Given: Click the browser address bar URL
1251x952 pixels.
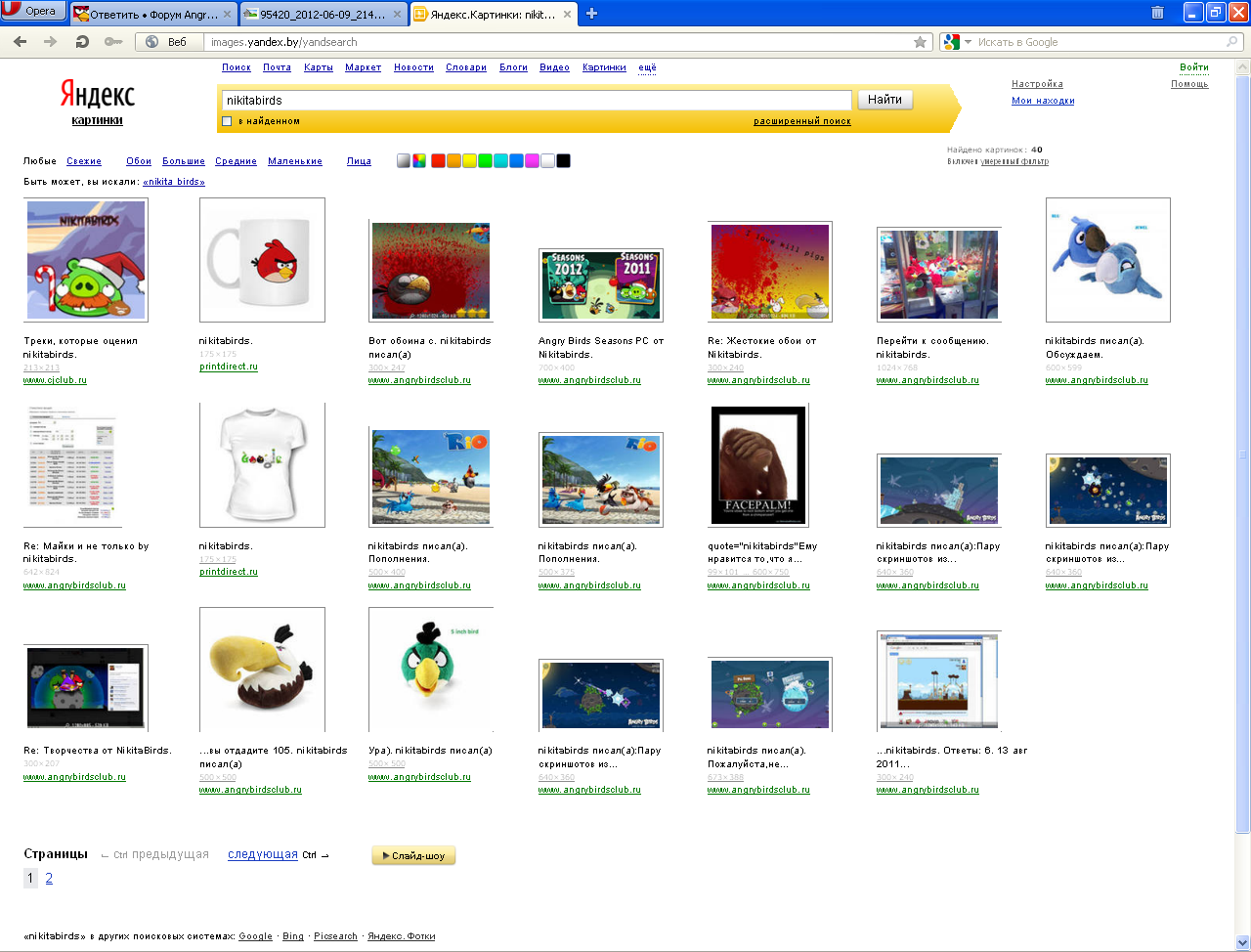Looking at the screenshot, I should tap(557, 42).
